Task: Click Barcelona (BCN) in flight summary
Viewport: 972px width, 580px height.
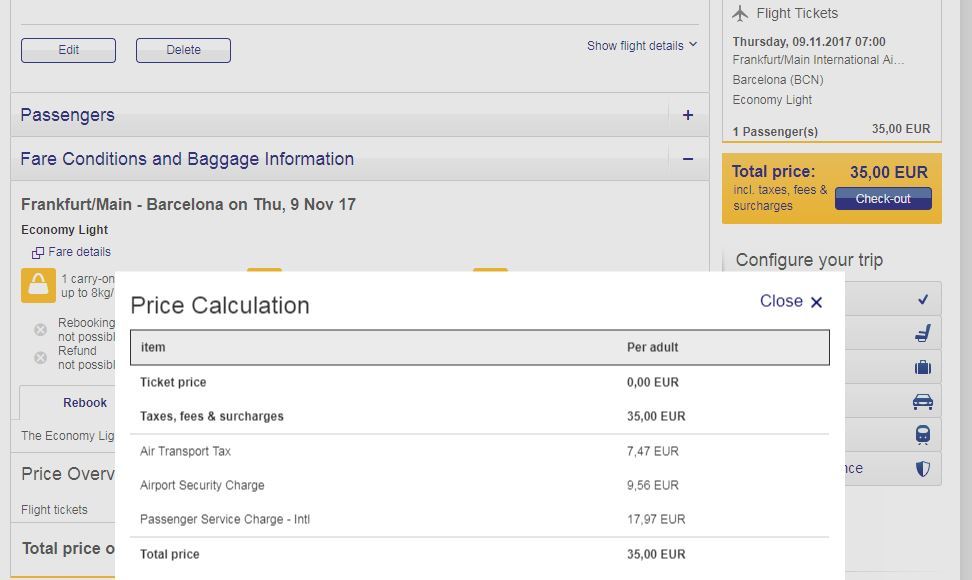Action: click(778, 80)
